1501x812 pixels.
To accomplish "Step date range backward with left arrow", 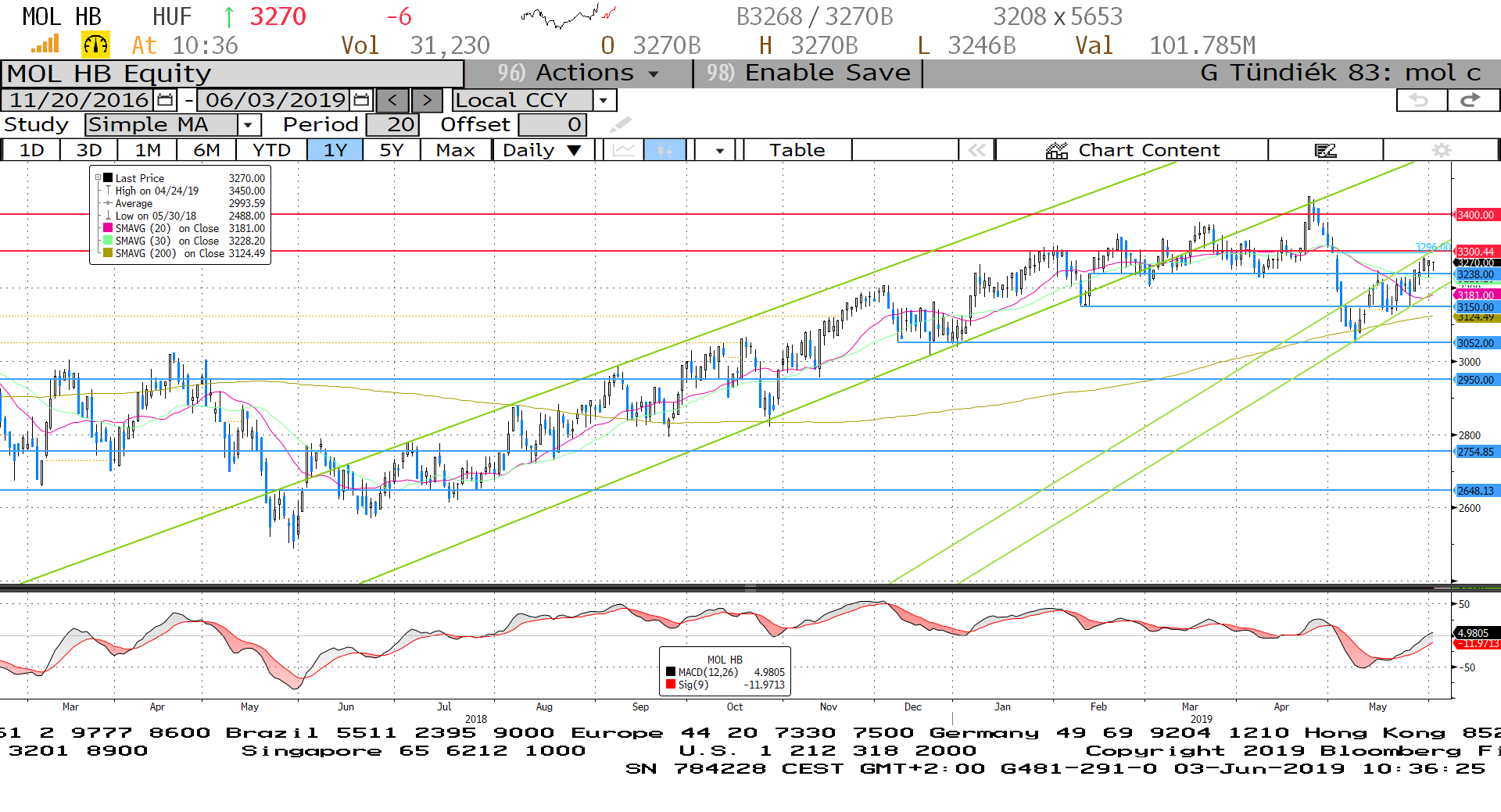I will click(x=392, y=100).
